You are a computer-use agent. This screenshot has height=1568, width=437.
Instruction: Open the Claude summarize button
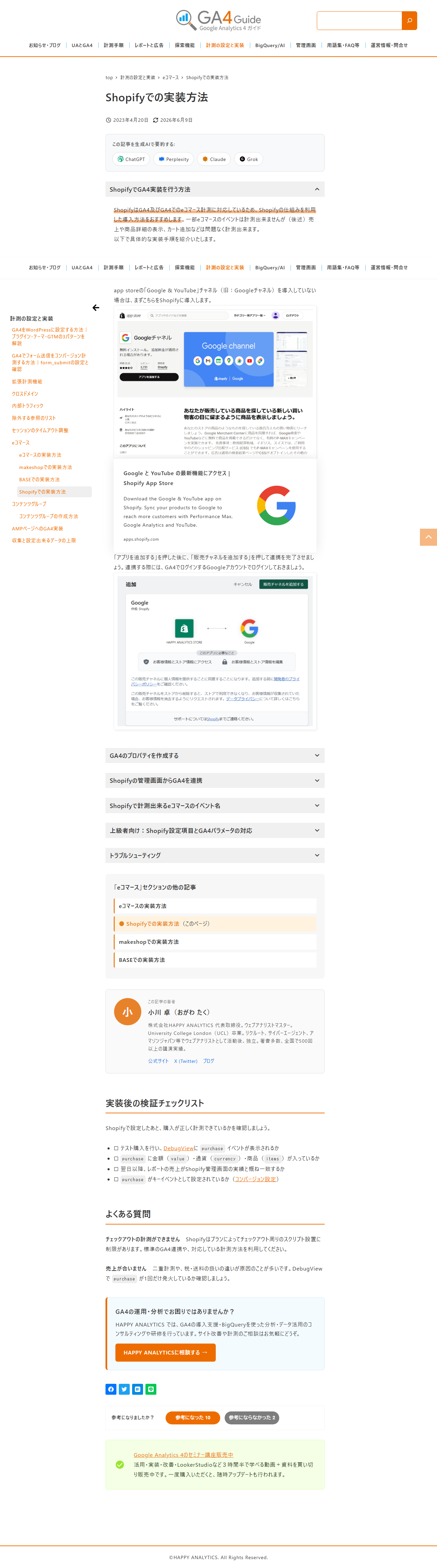click(x=213, y=160)
